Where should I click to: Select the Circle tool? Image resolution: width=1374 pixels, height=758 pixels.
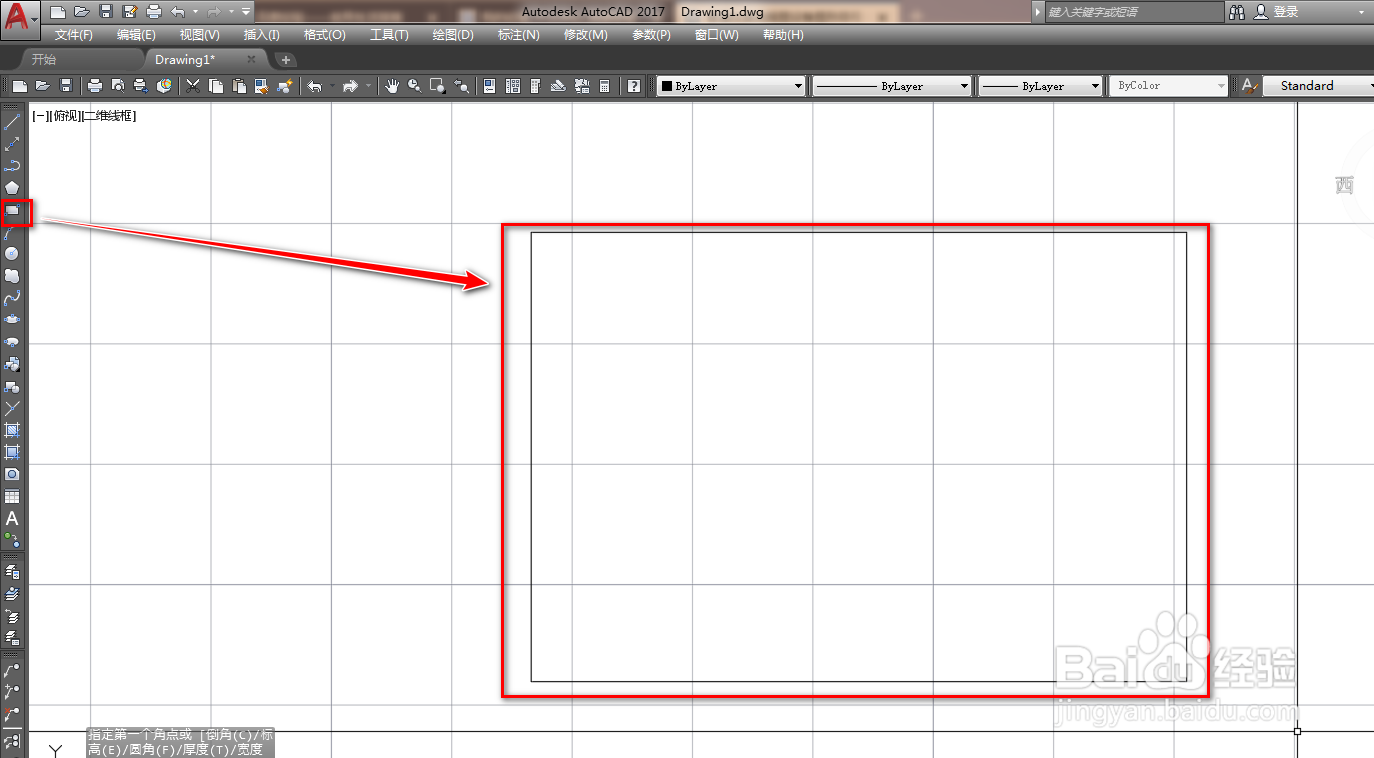point(12,254)
